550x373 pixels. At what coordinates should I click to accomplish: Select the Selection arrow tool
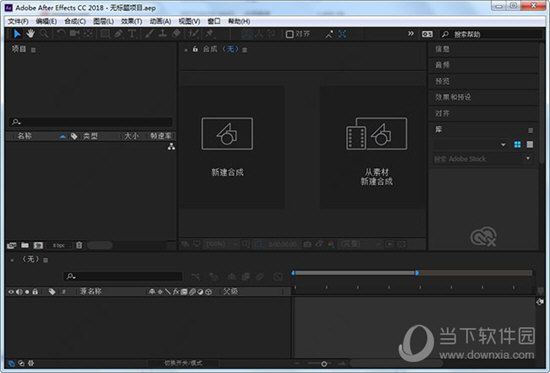(x=17, y=34)
